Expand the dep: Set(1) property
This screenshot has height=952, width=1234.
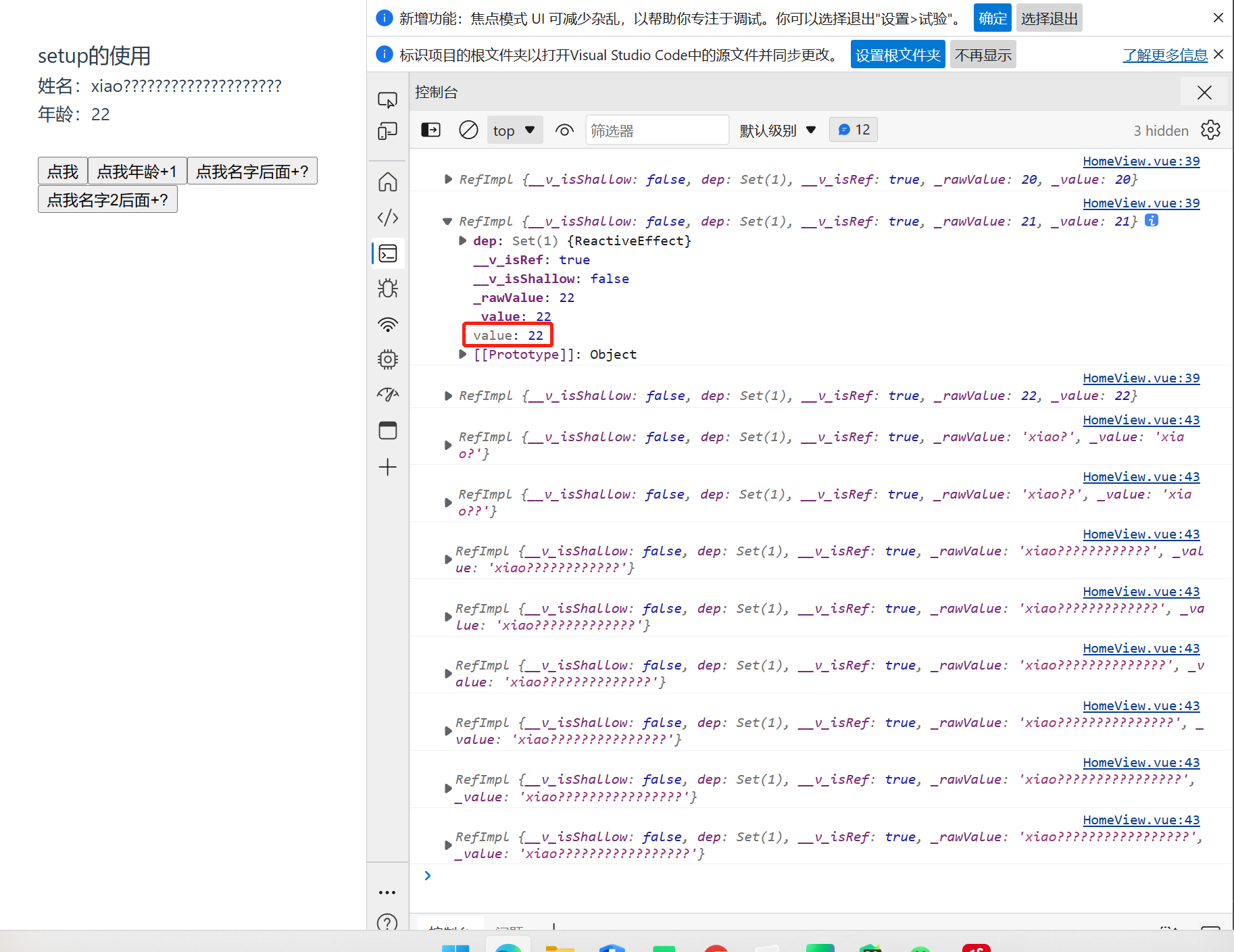(462, 241)
